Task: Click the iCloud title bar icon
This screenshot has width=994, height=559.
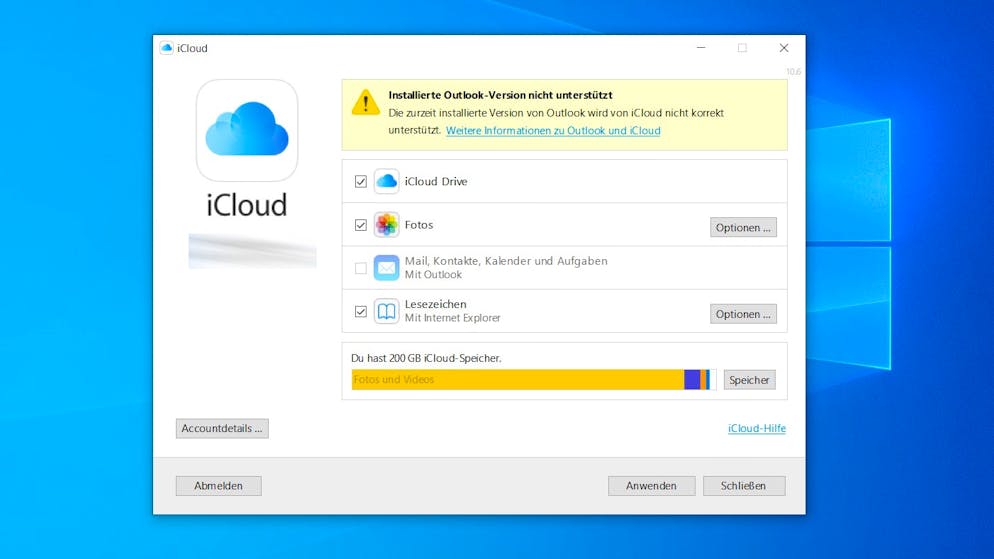Action: 166,48
